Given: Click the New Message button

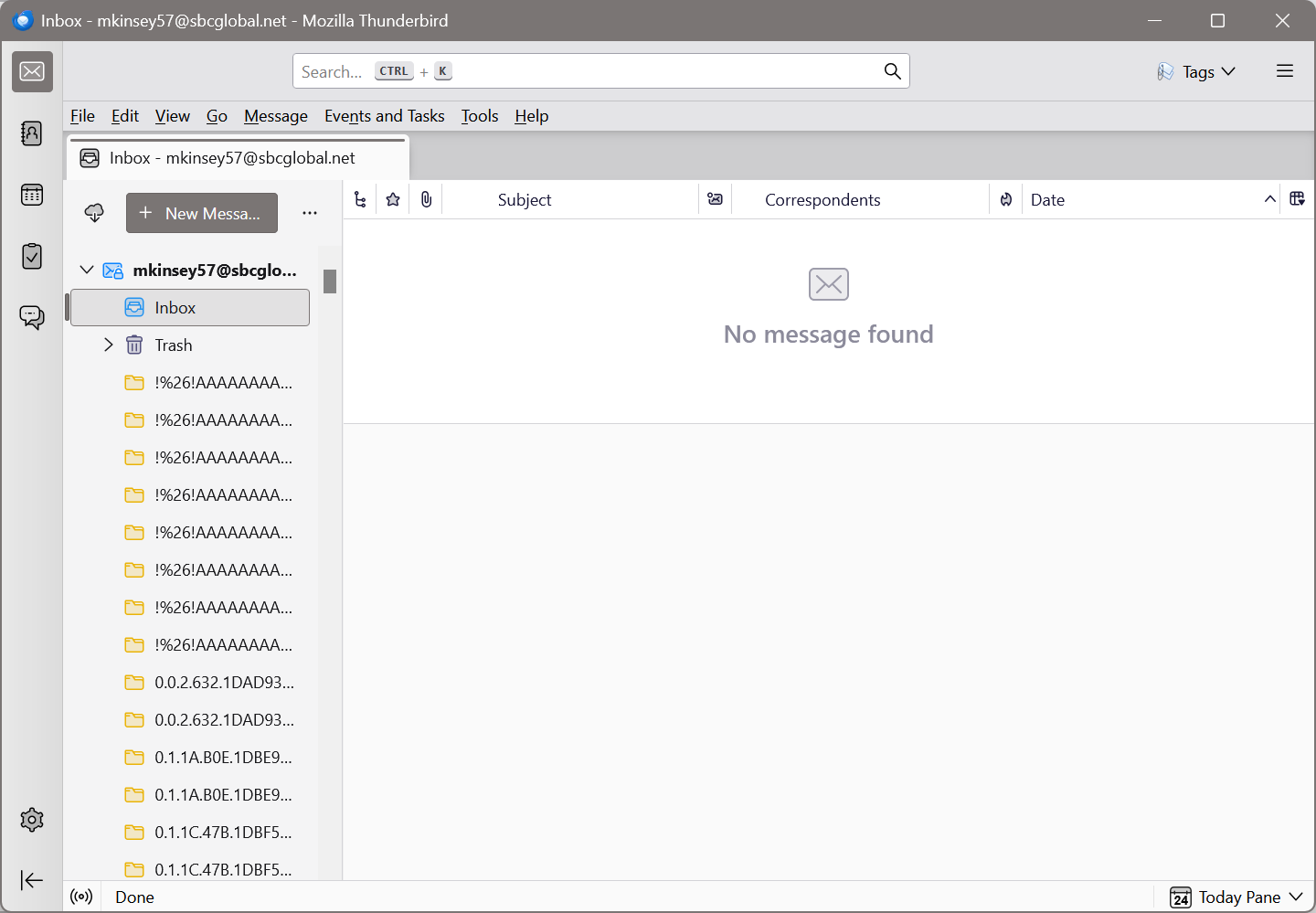Looking at the screenshot, I should (202, 213).
